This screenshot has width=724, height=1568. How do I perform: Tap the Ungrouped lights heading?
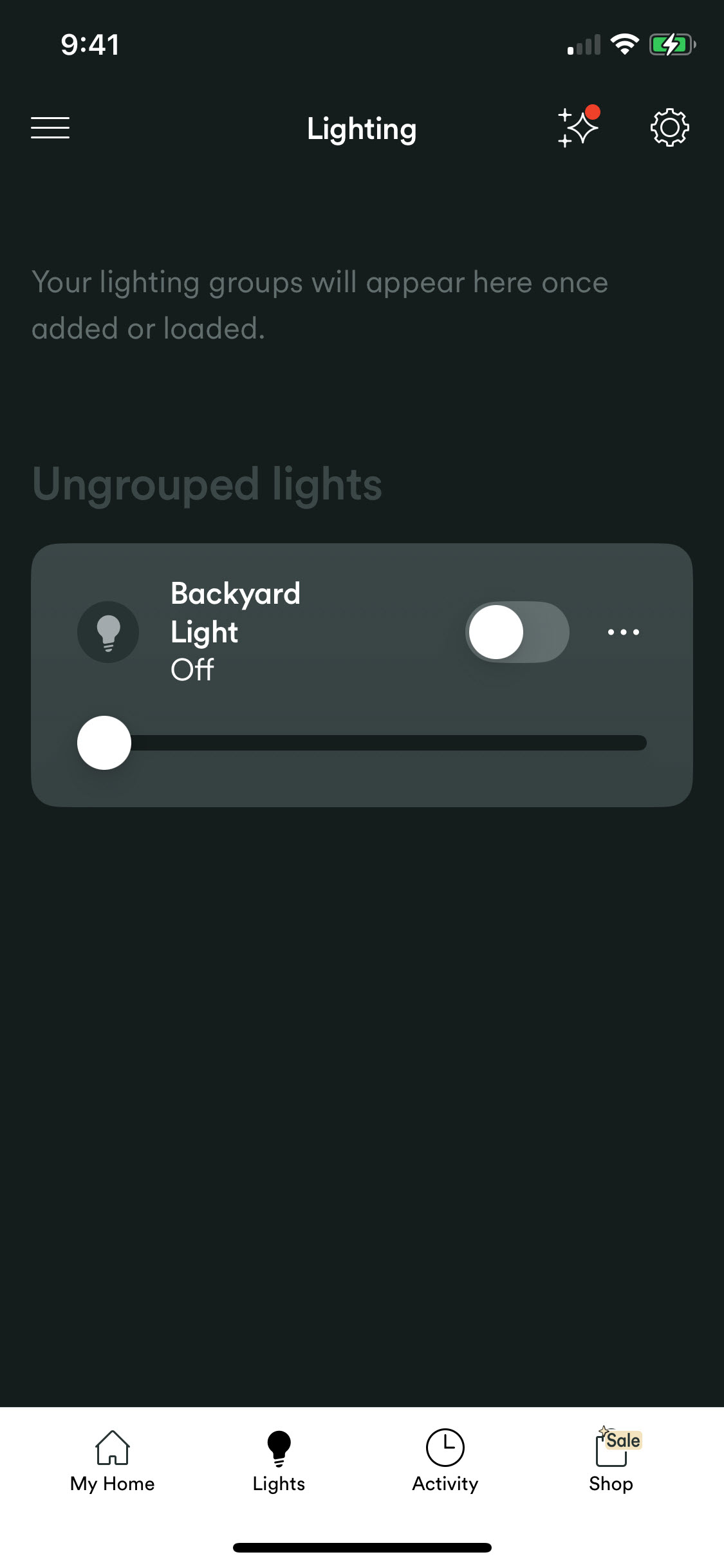pyautogui.click(x=207, y=484)
